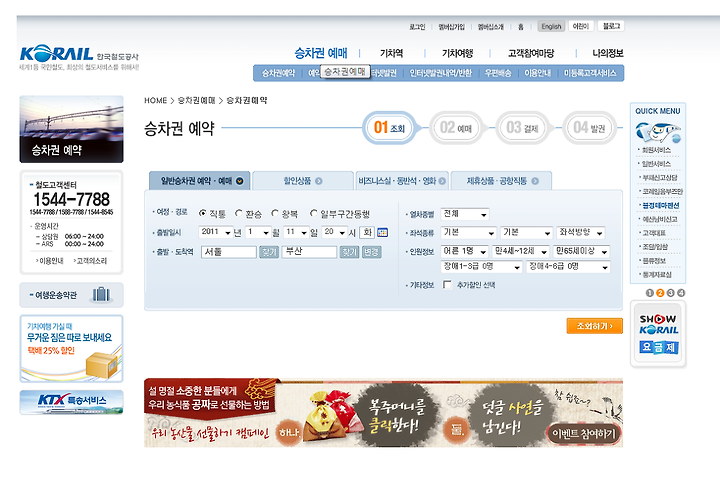Click the luggage icon beside 여행운송약관
Image resolution: width=720 pixels, height=500 pixels.
coord(101,294)
